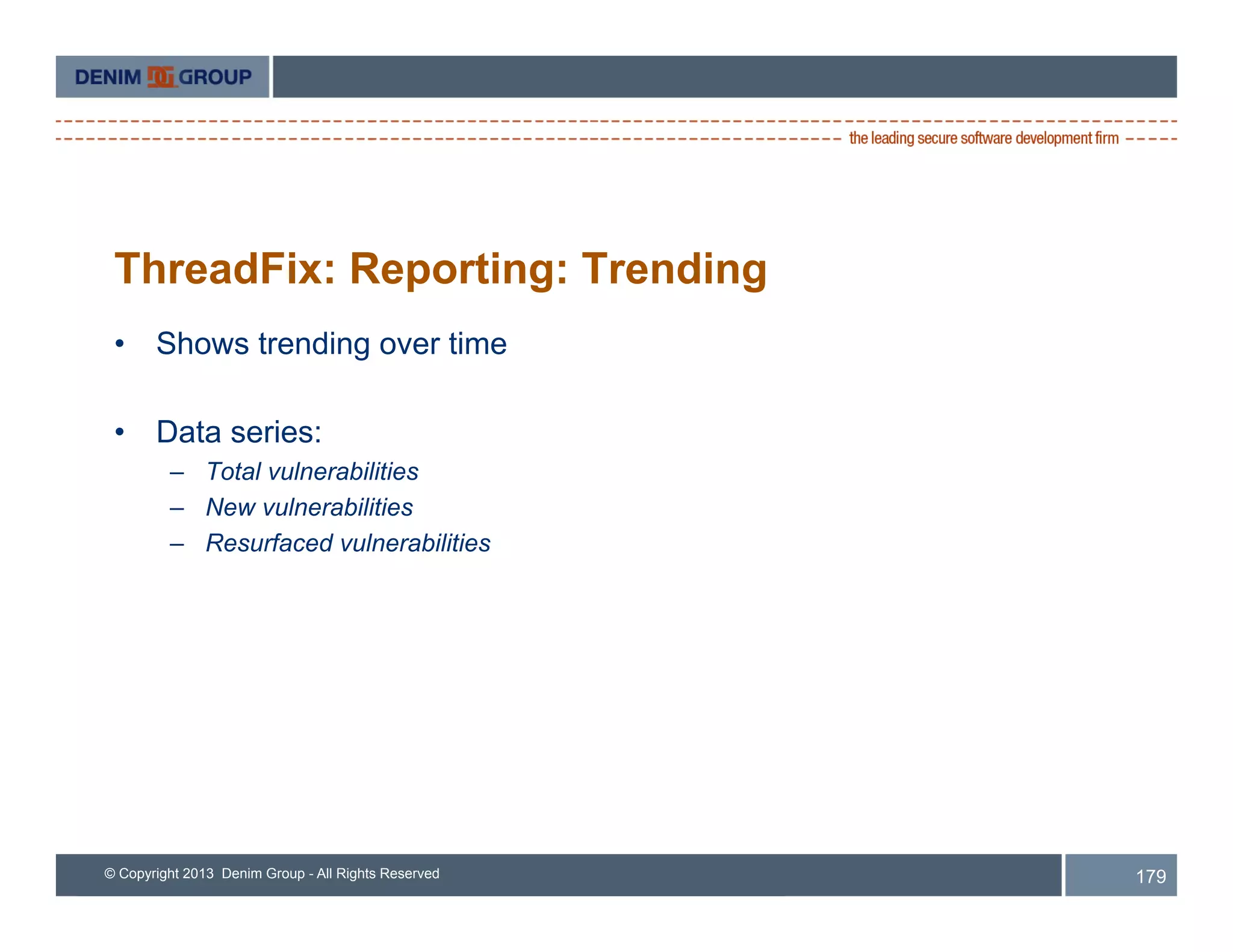Click the copyright symbol in the footer

[110, 873]
